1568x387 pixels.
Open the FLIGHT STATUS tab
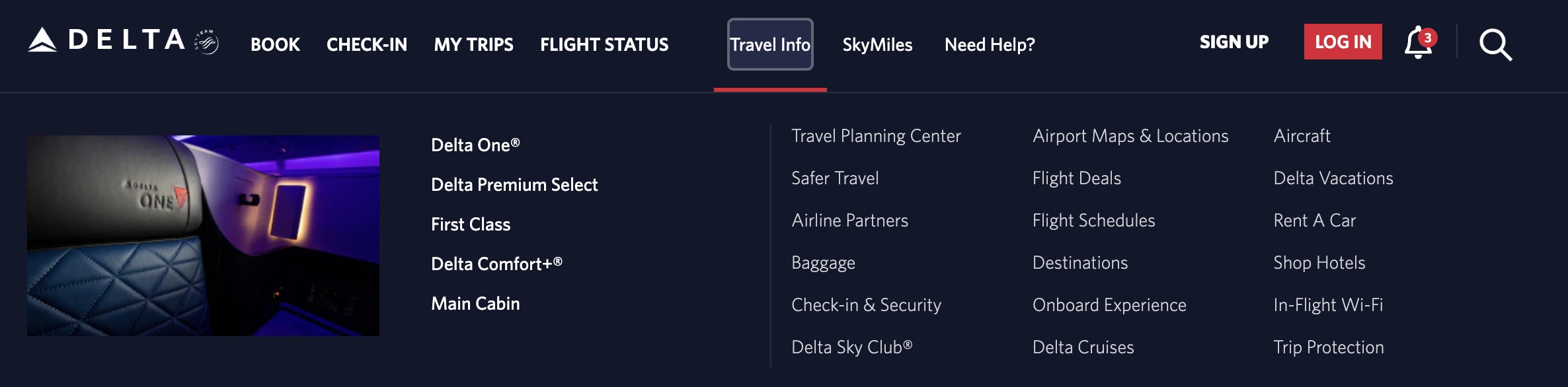[604, 44]
